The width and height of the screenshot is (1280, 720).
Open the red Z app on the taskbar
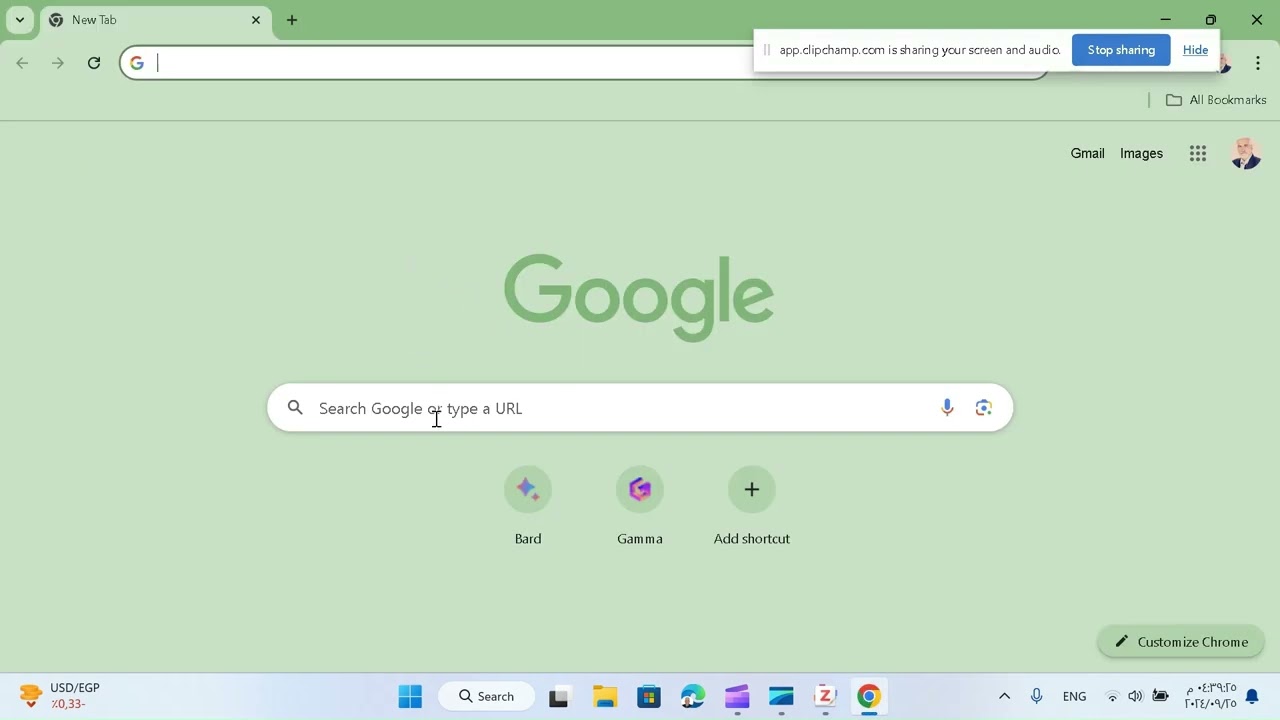click(x=825, y=696)
